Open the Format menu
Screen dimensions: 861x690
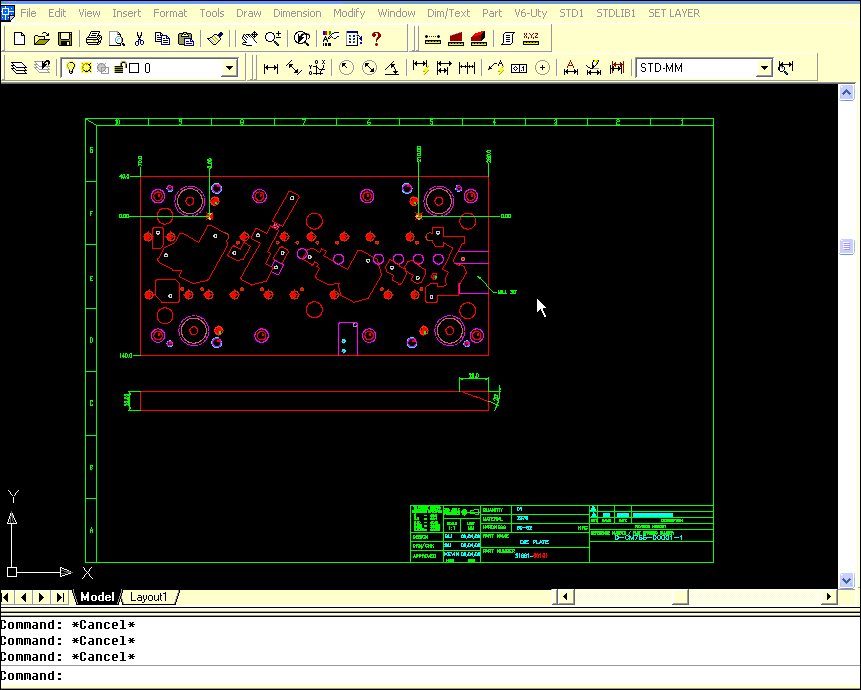click(170, 13)
